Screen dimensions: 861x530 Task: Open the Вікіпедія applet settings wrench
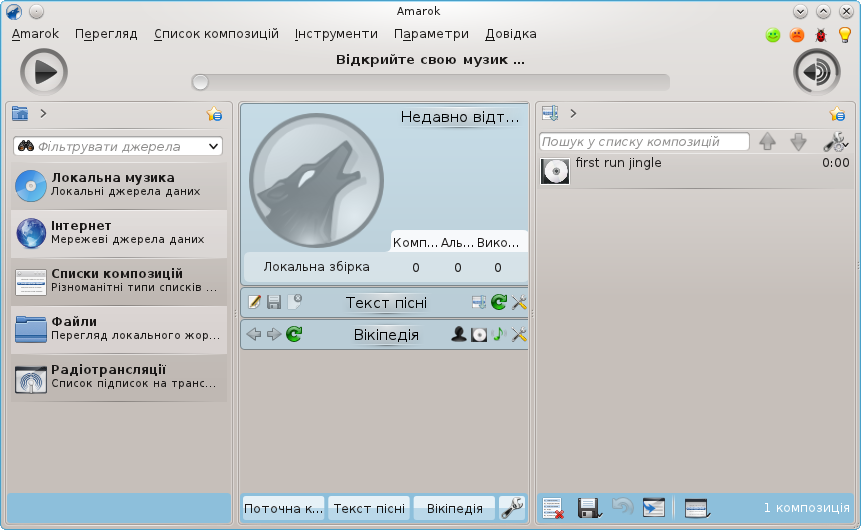coord(519,334)
